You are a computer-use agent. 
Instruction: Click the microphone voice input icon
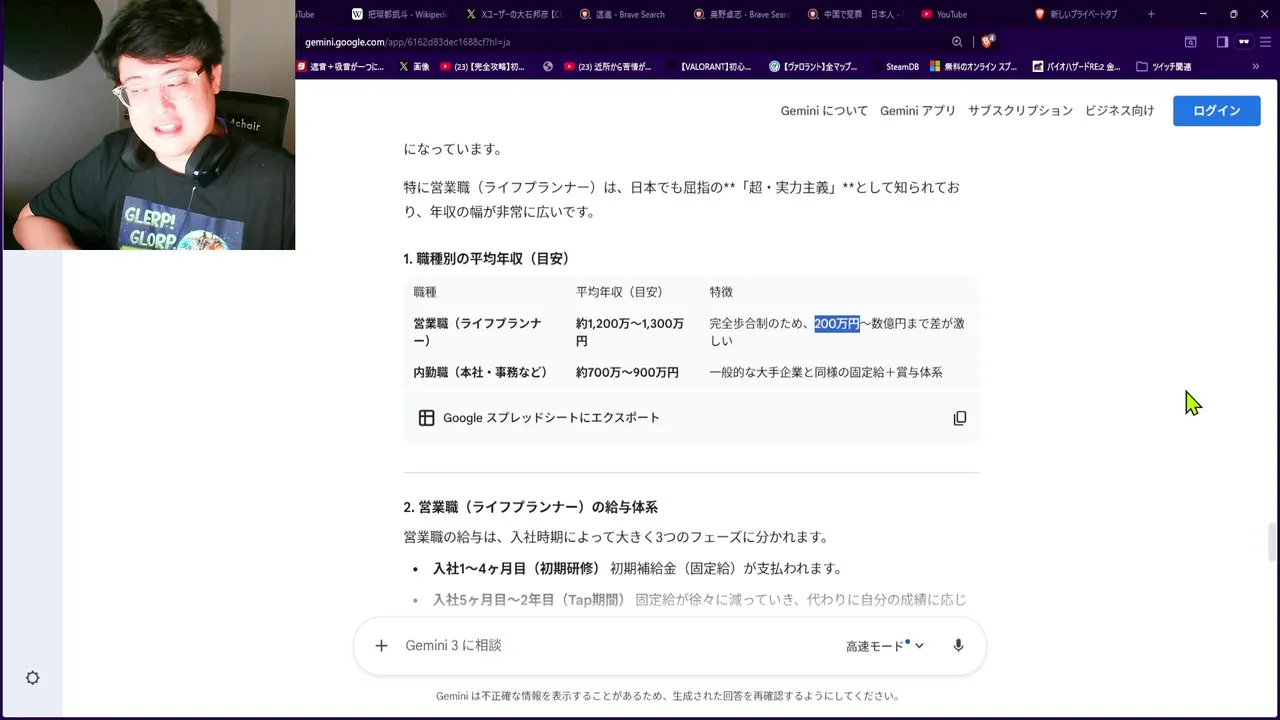pos(958,646)
